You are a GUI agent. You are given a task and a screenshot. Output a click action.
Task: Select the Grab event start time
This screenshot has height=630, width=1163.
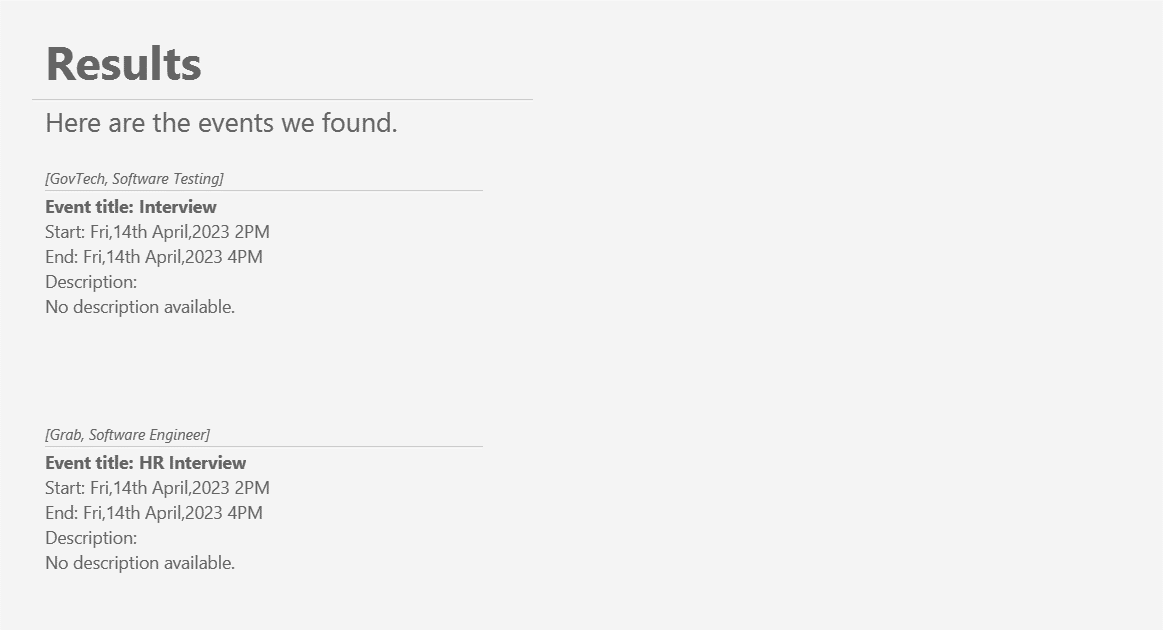tap(157, 488)
